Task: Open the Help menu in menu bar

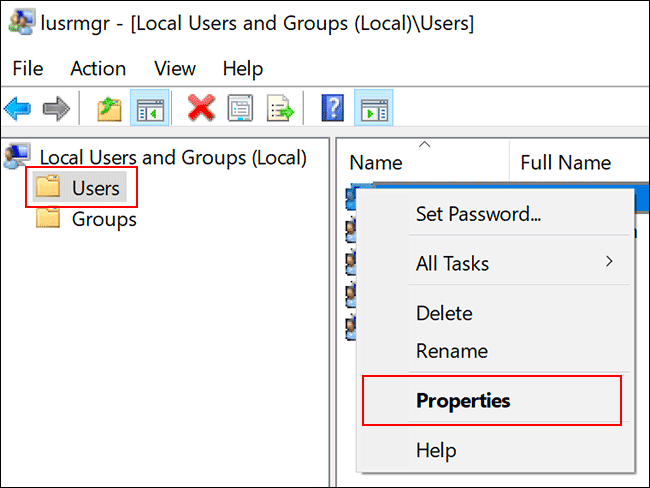Action: [x=242, y=68]
